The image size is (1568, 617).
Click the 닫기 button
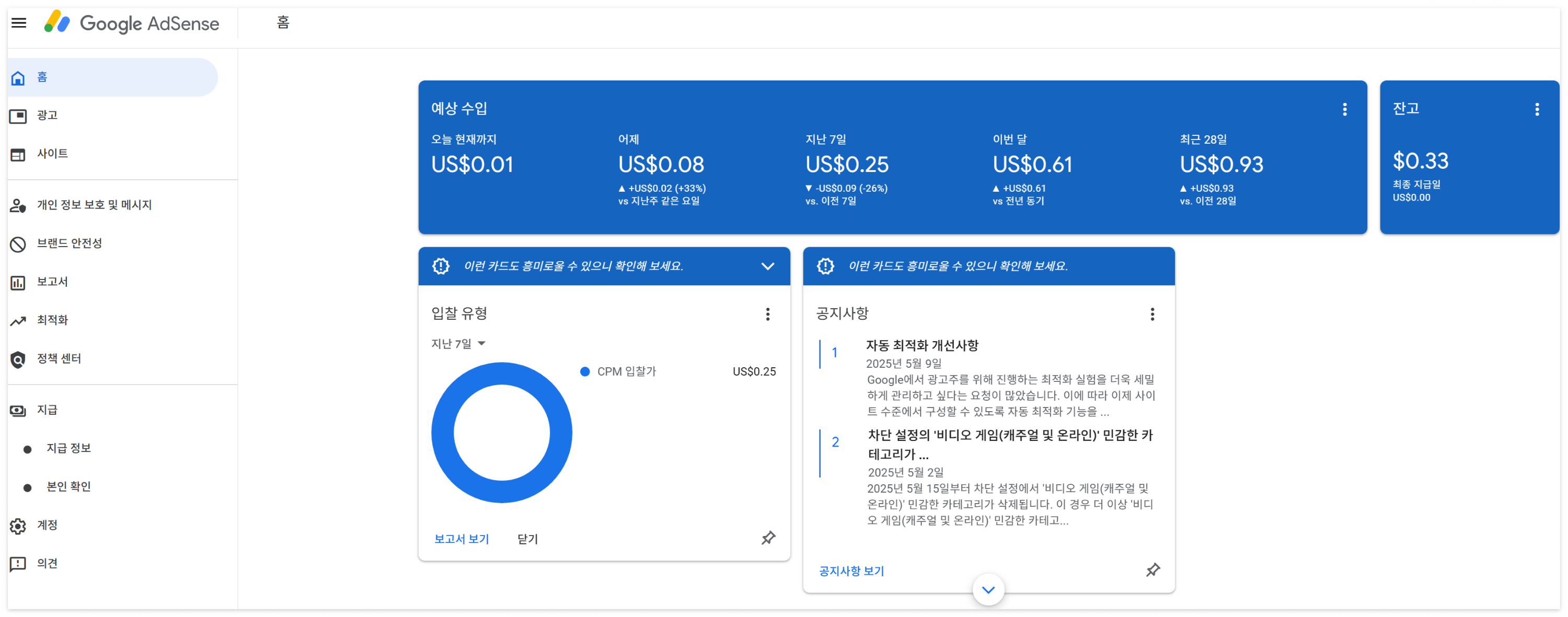[x=527, y=539]
